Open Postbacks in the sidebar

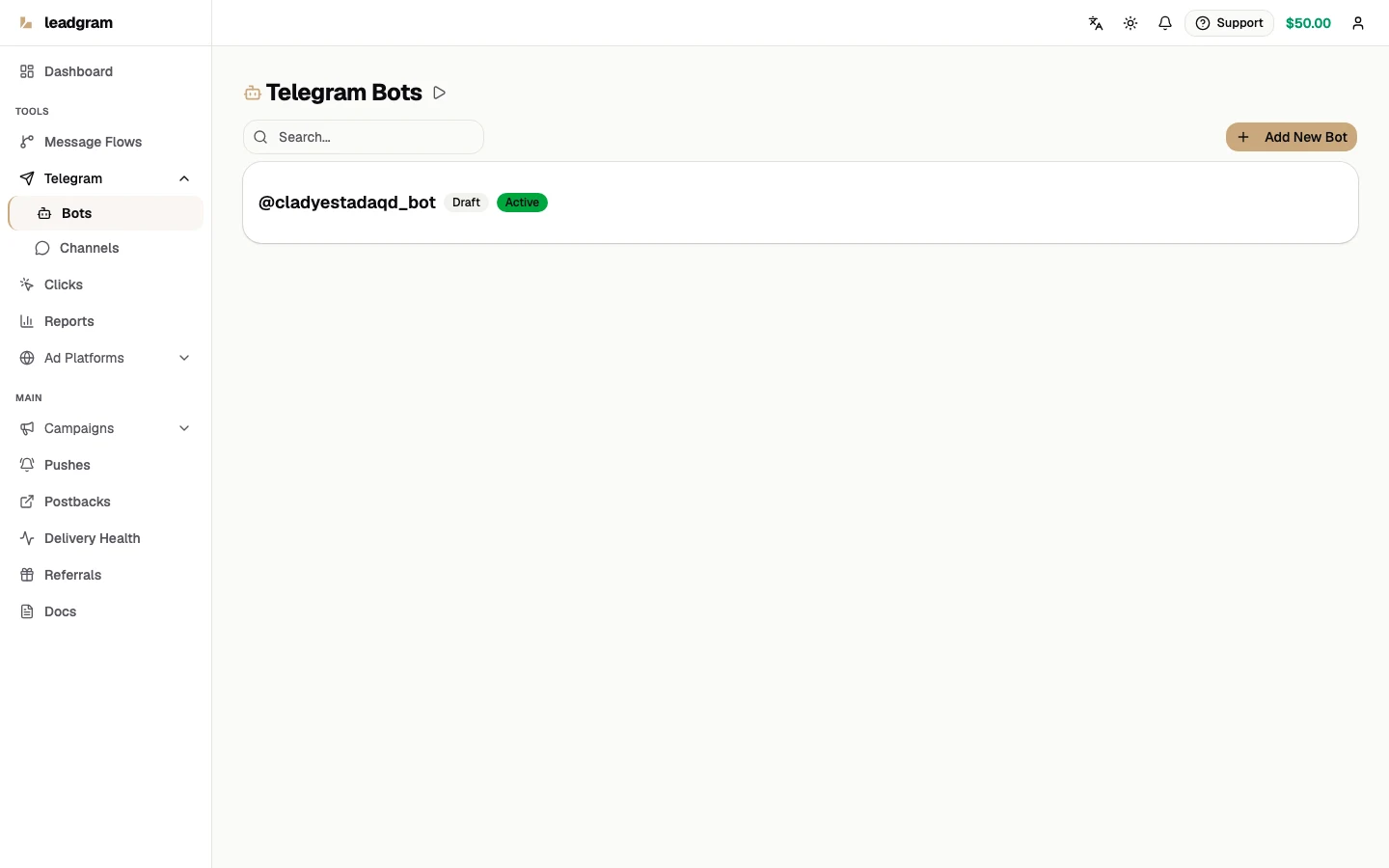coord(105,502)
